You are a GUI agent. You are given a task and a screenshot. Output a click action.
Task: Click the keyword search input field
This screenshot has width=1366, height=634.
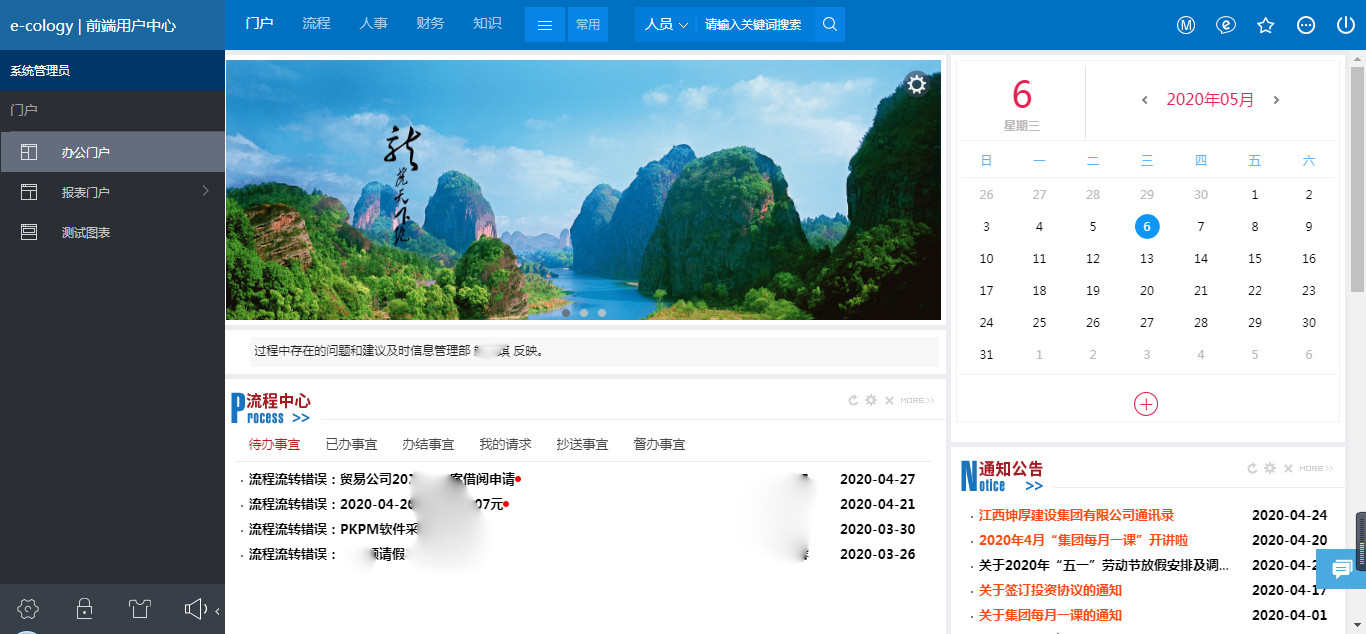click(x=754, y=25)
